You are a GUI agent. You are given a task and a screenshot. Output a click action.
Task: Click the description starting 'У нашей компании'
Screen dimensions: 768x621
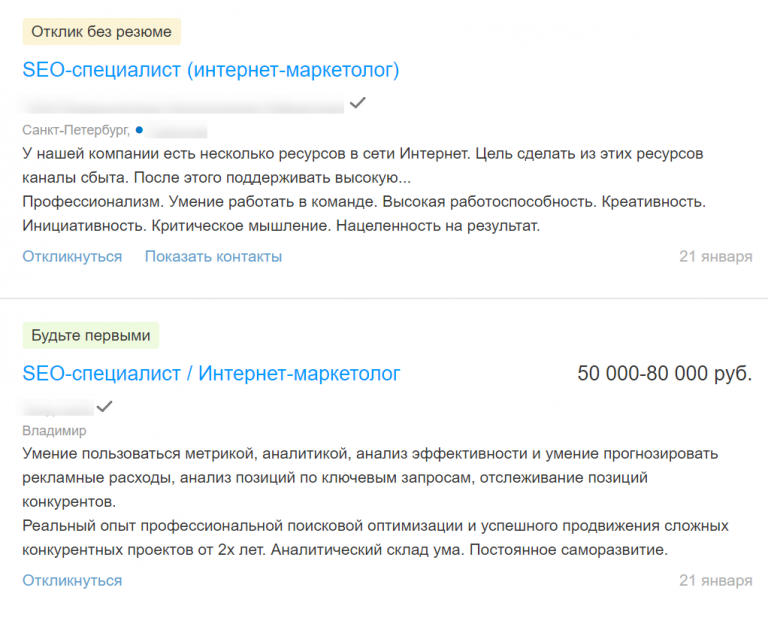362,166
